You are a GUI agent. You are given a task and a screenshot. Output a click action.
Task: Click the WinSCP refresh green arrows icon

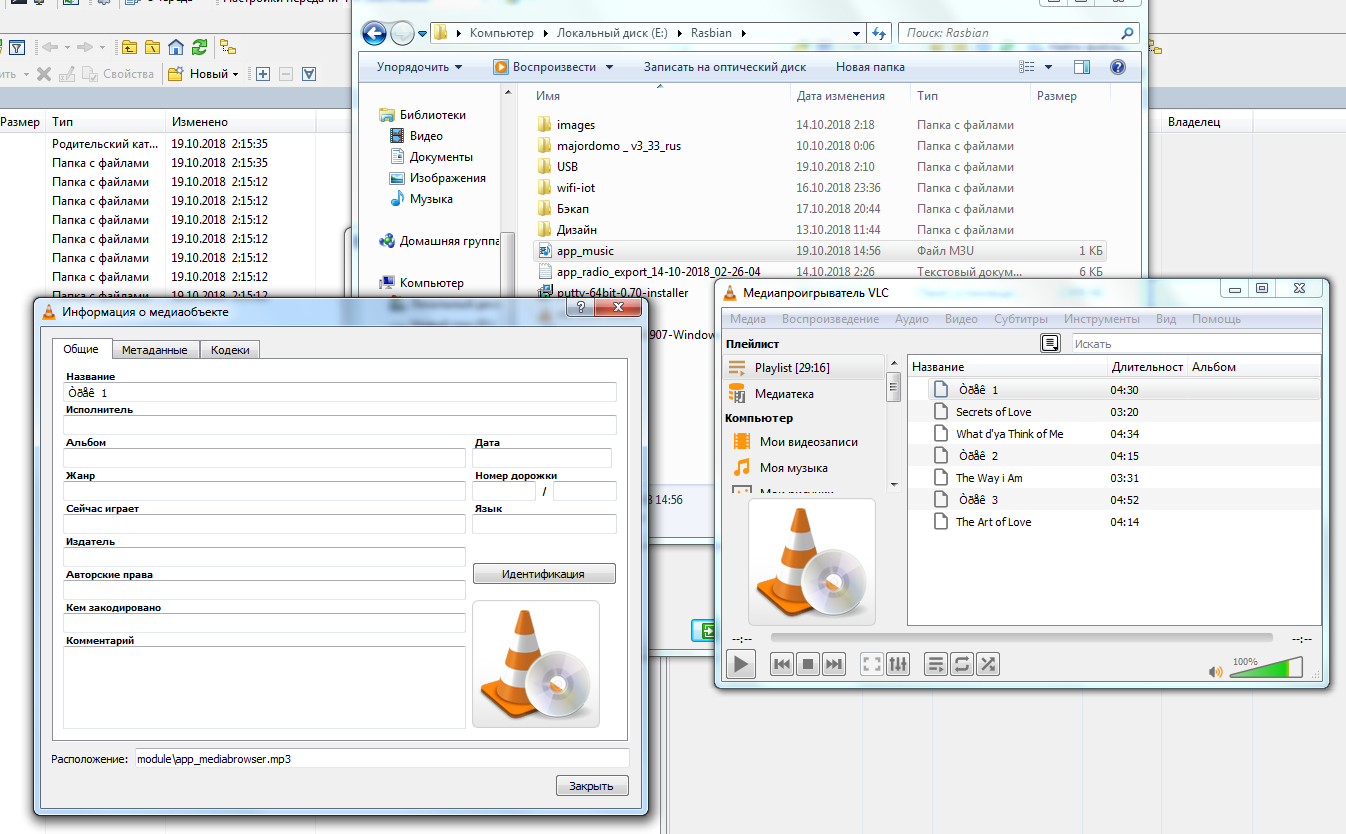coord(200,47)
